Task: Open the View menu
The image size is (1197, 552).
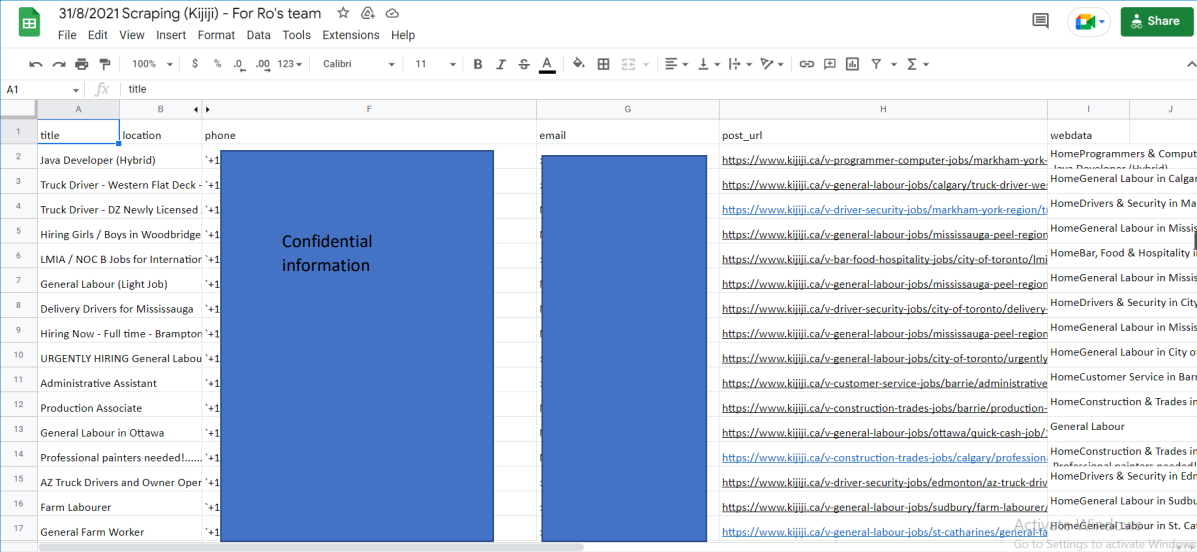Action: 132,35
